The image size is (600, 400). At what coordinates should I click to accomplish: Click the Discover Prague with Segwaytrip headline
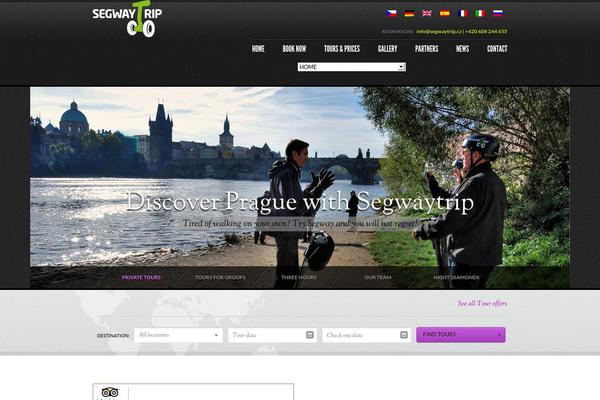coord(300,202)
